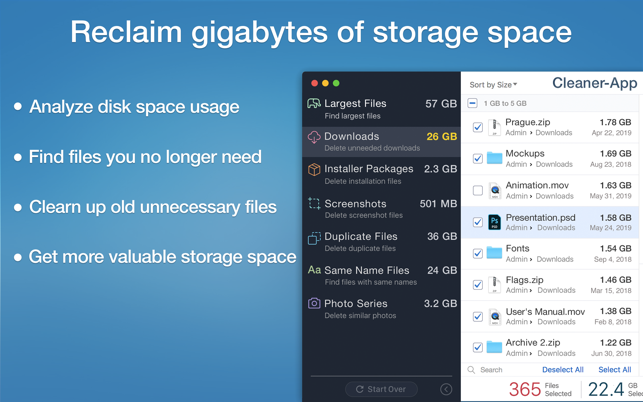Click the Deselect All link
Image resolution: width=643 pixels, height=402 pixels.
(x=562, y=370)
